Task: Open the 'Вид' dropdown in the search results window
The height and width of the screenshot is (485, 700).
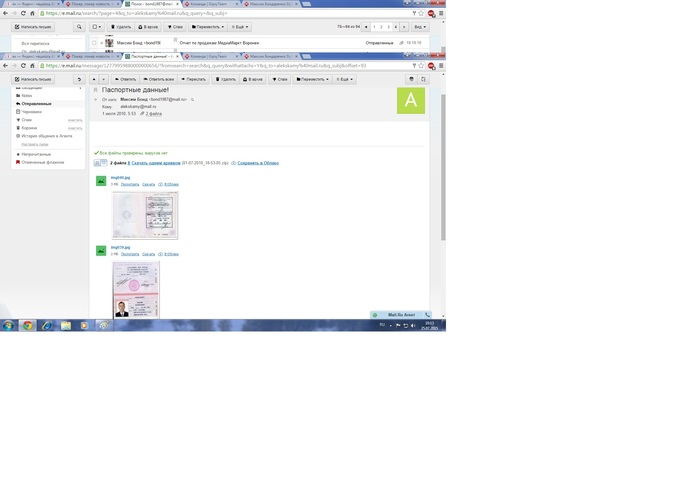Action: click(420, 27)
